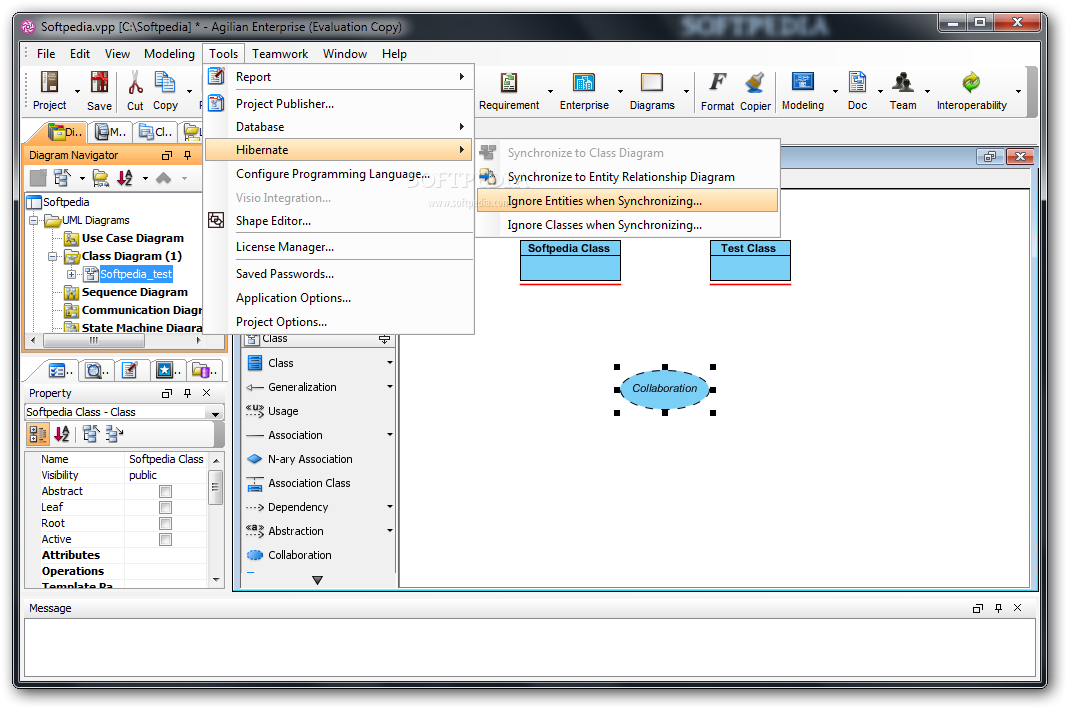The height and width of the screenshot is (709, 1068).
Task: Open the Teamwork menu
Action: point(280,54)
